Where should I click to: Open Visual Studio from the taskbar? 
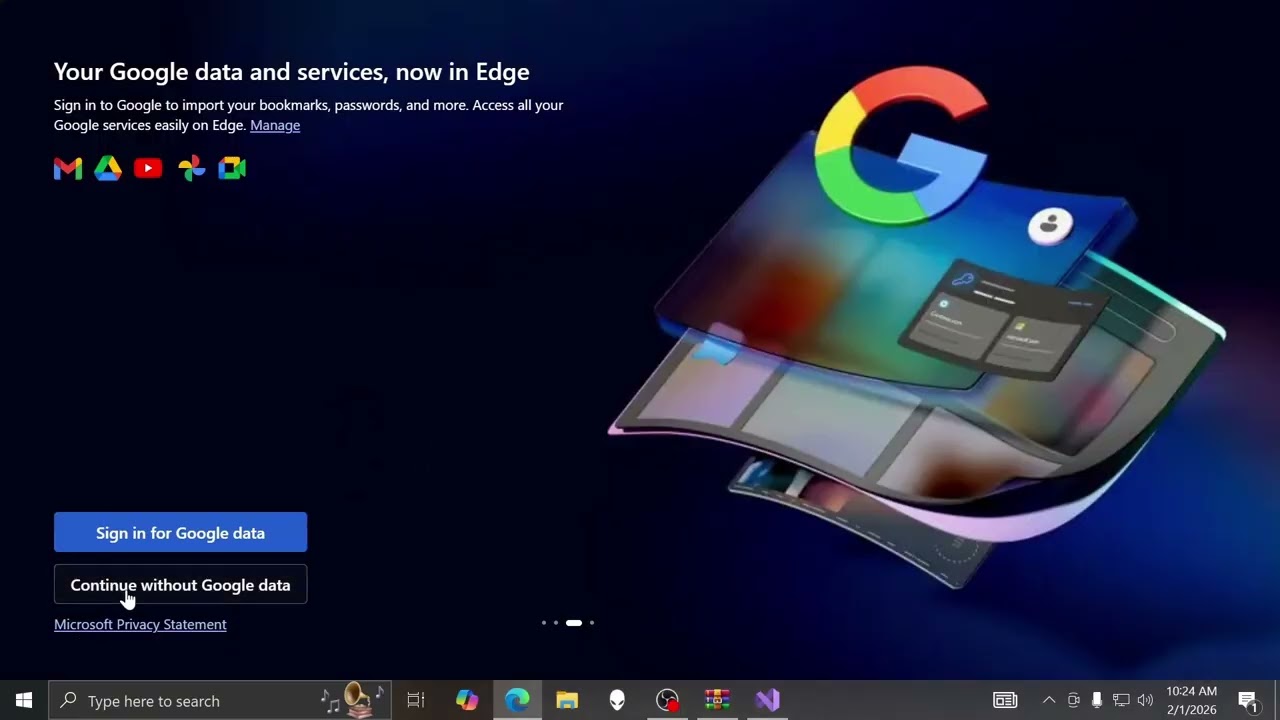point(767,701)
